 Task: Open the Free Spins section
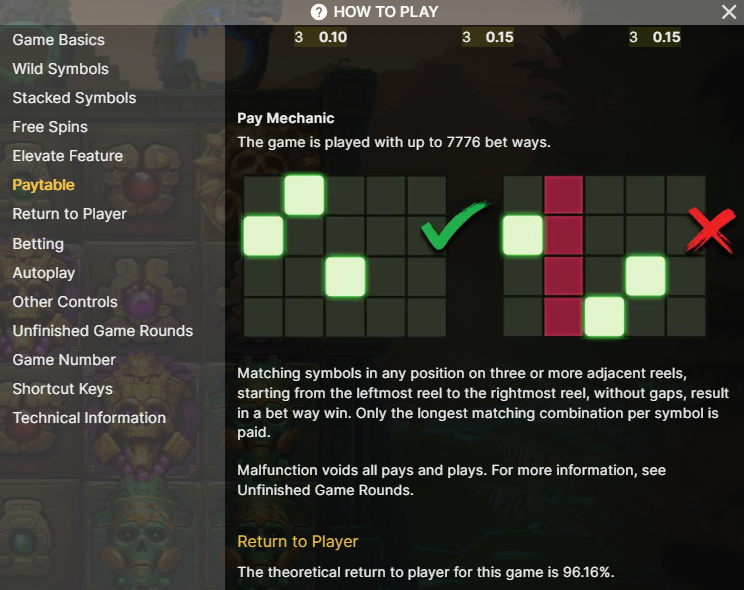tap(50, 127)
